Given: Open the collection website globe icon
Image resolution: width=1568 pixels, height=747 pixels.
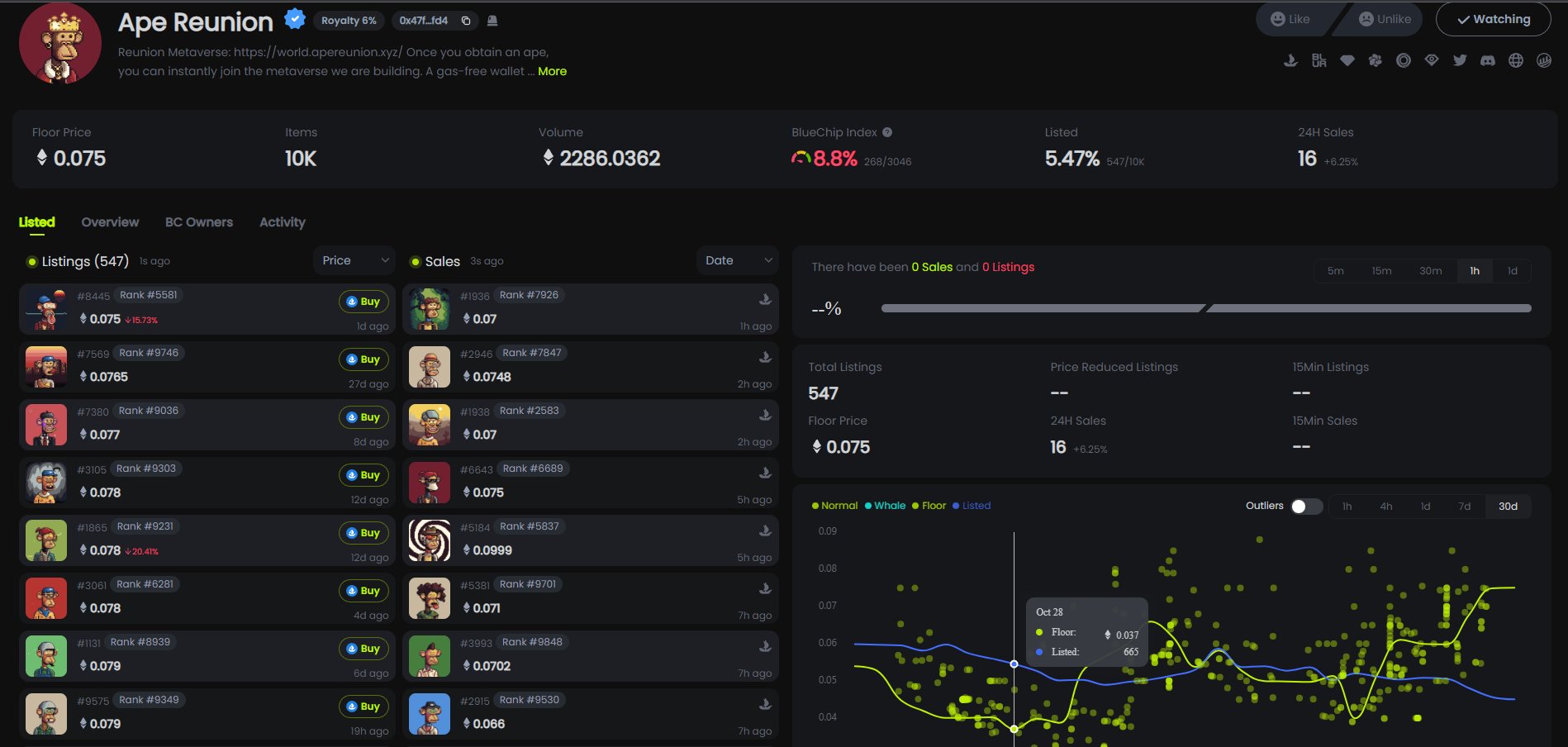Looking at the screenshot, I should click(1516, 60).
